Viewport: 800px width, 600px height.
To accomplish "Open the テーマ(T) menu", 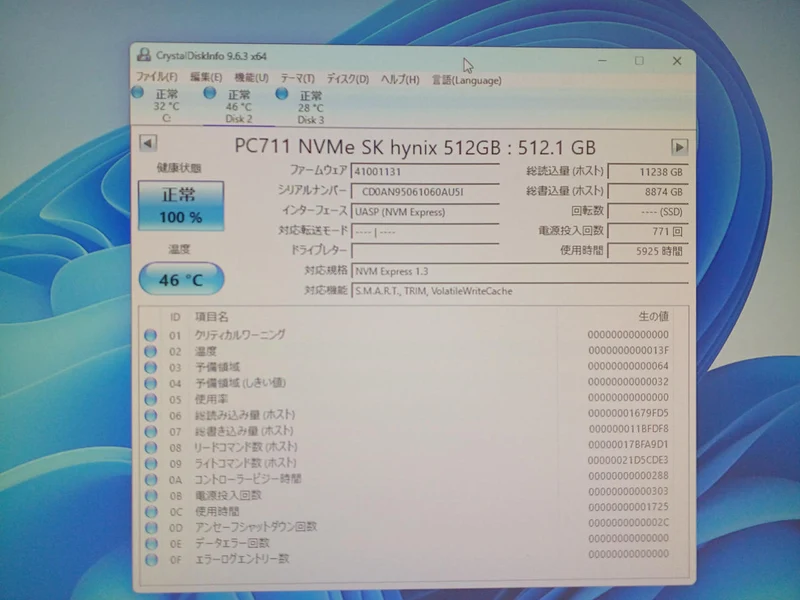I will [x=297, y=78].
